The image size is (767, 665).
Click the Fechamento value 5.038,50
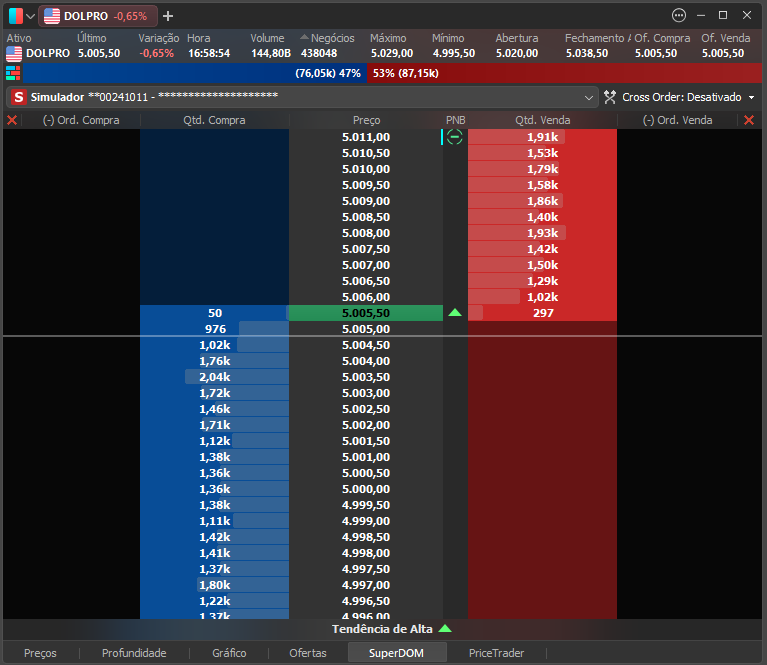[x=587, y=53]
